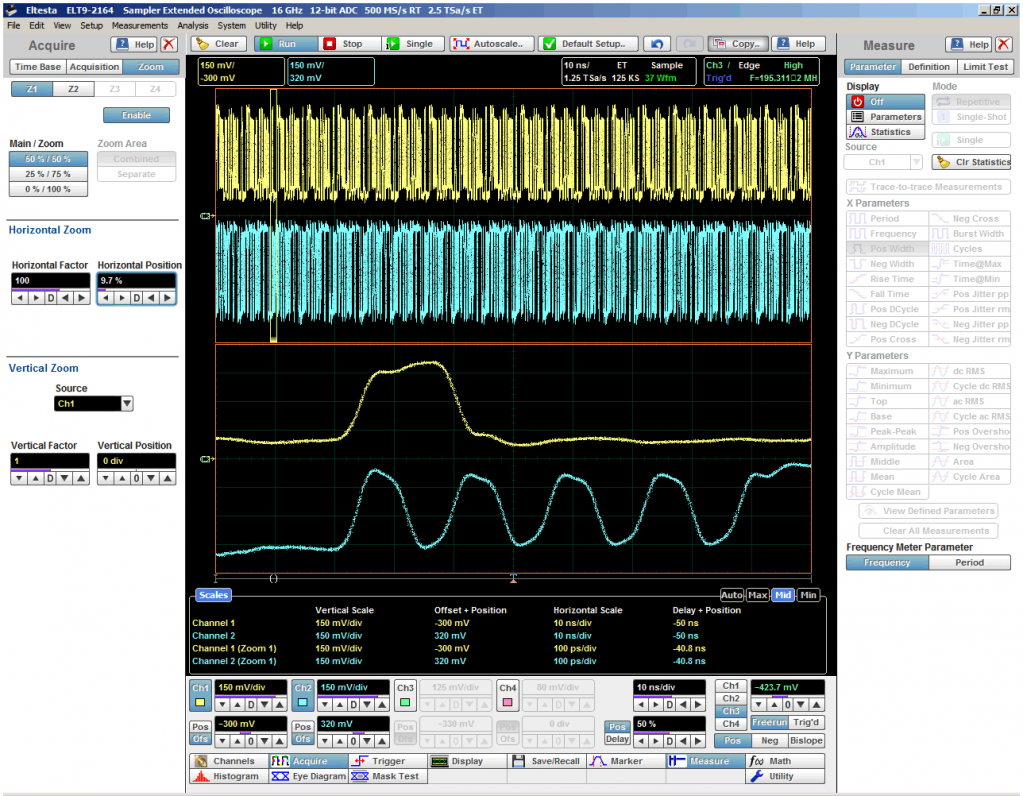The width and height of the screenshot is (1023, 796).
Task: Open the Measurements menu
Action: 139,25
